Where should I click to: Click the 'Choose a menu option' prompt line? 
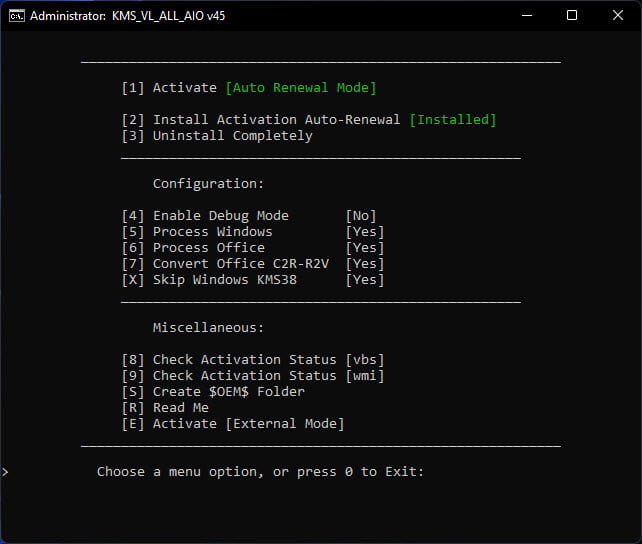(x=260, y=472)
